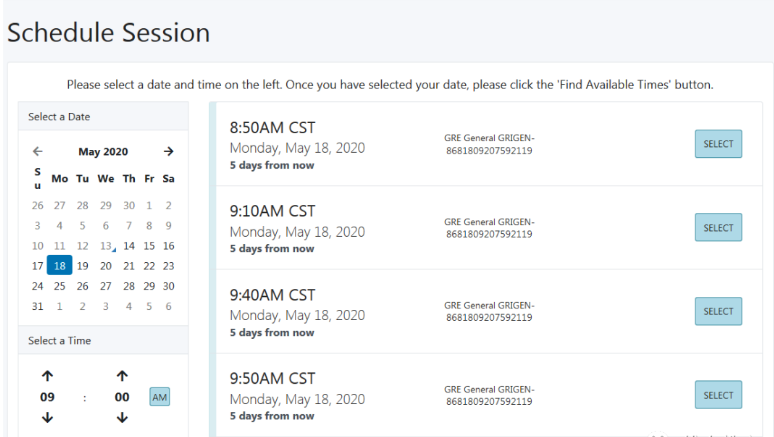
Task: Decrease the minutes with down arrow
Action: pyautogui.click(x=122, y=418)
